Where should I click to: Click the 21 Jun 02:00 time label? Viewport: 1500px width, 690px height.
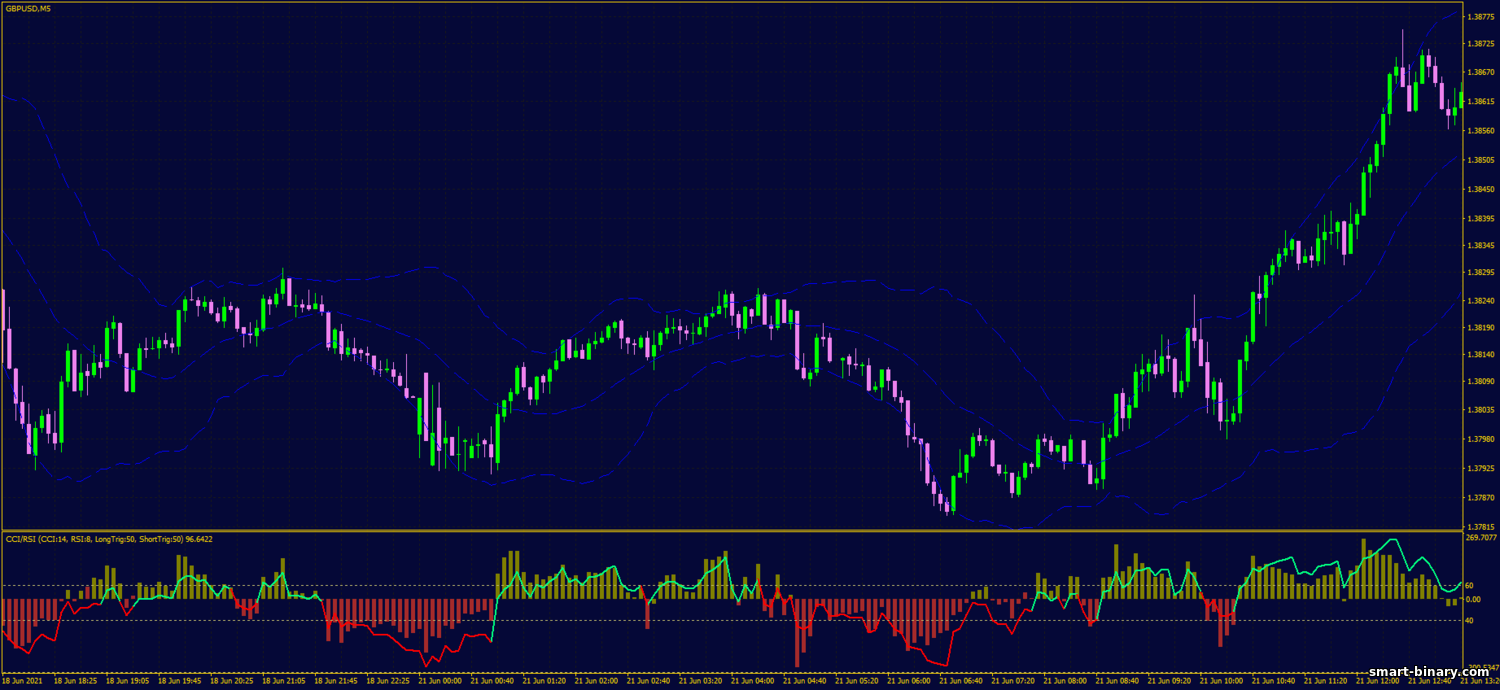(x=597, y=681)
